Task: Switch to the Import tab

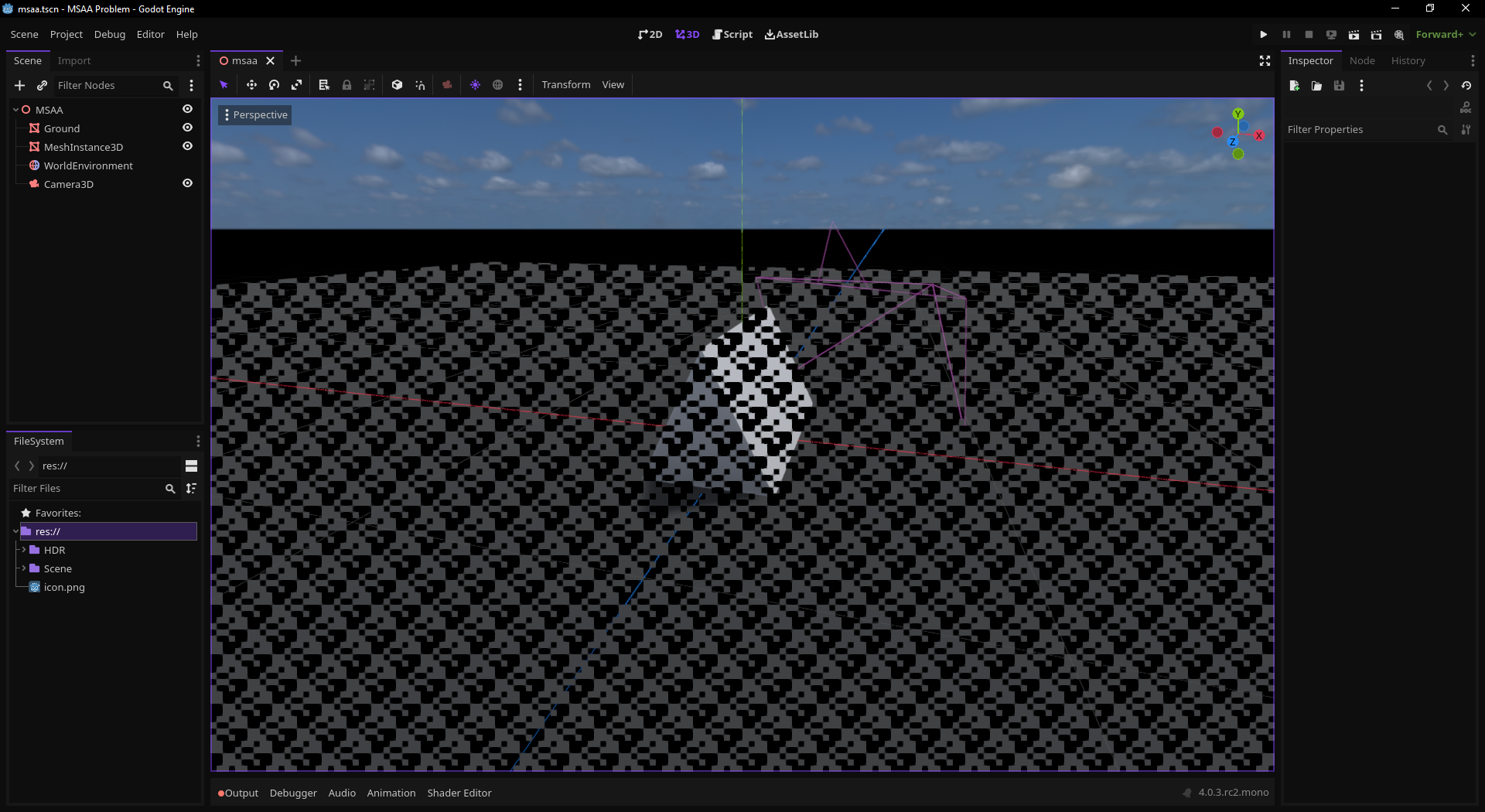Action: pos(73,60)
